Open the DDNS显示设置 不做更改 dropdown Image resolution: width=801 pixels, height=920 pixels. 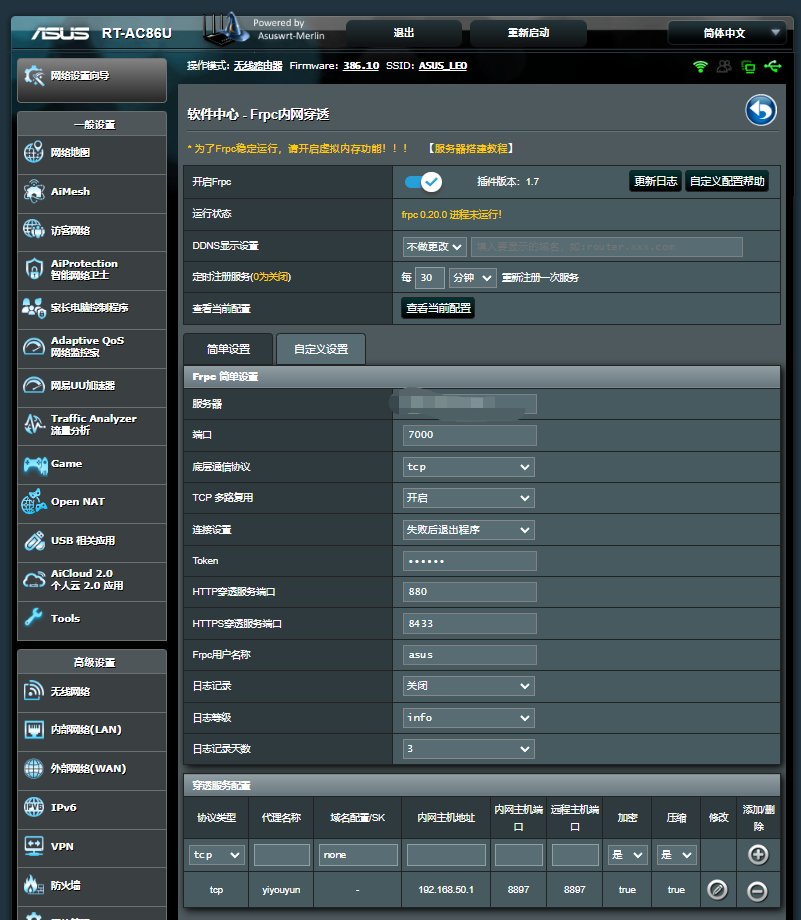pos(435,247)
